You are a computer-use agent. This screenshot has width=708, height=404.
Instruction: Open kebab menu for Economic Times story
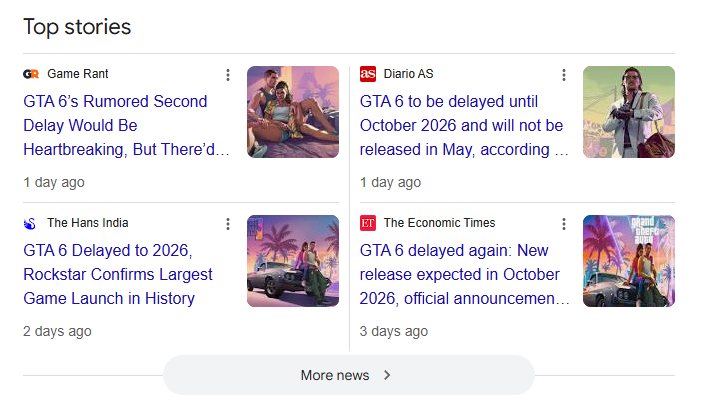point(564,224)
